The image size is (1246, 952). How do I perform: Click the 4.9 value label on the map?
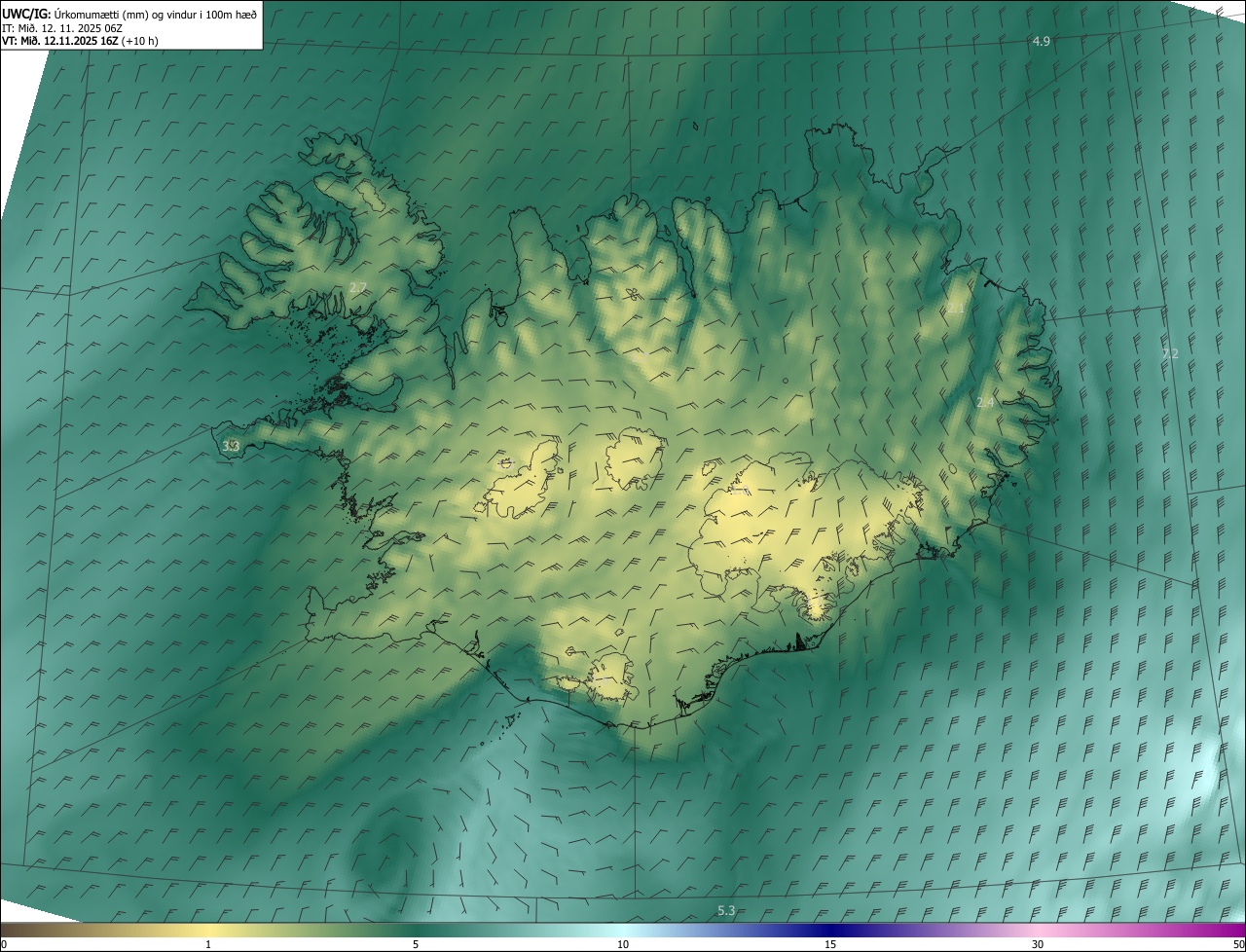tap(1041, 41)
